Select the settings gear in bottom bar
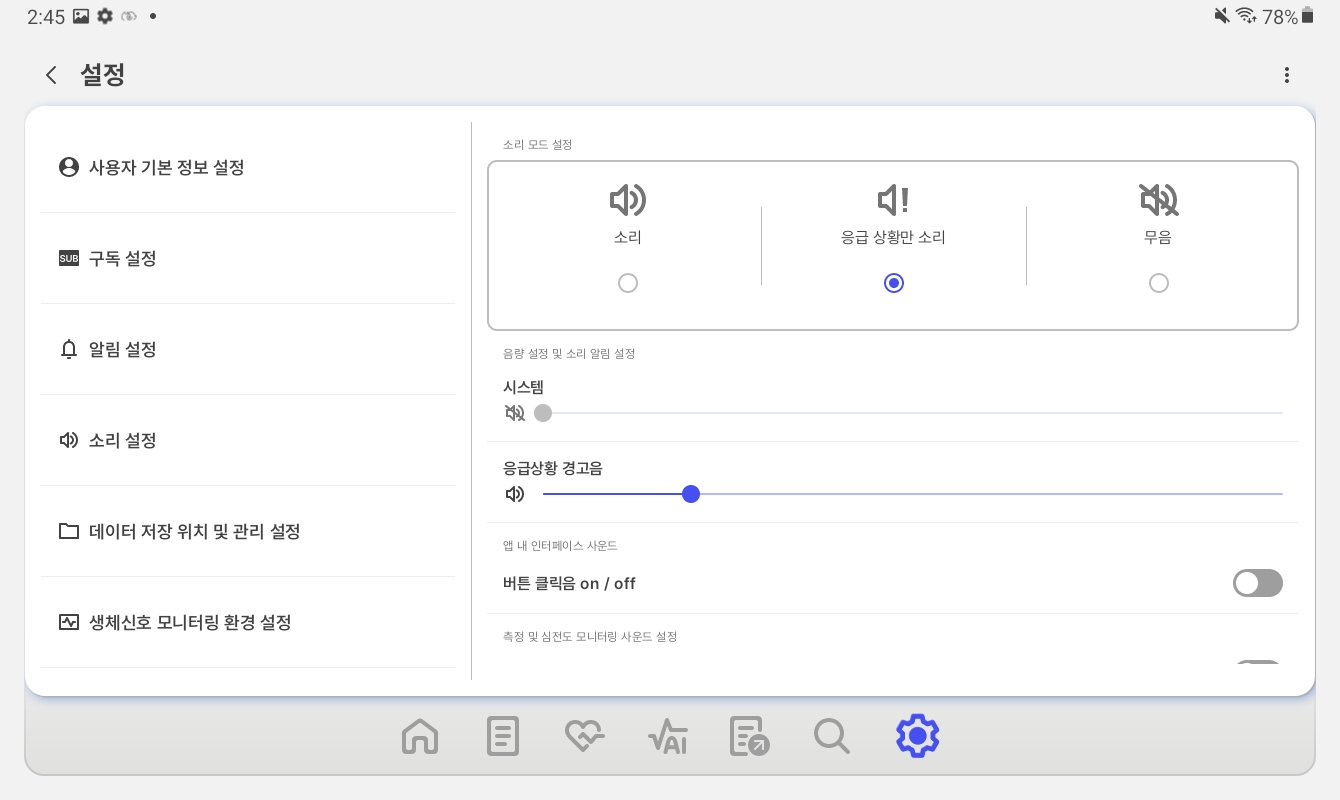Screen dimensions: 1340x800 (x=917, y=737)
